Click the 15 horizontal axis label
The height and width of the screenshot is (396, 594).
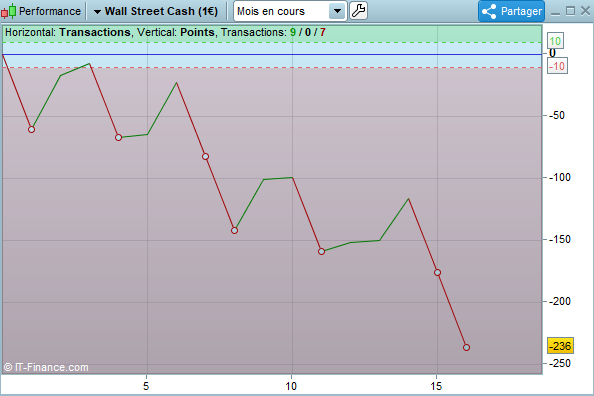pos(436,386)
